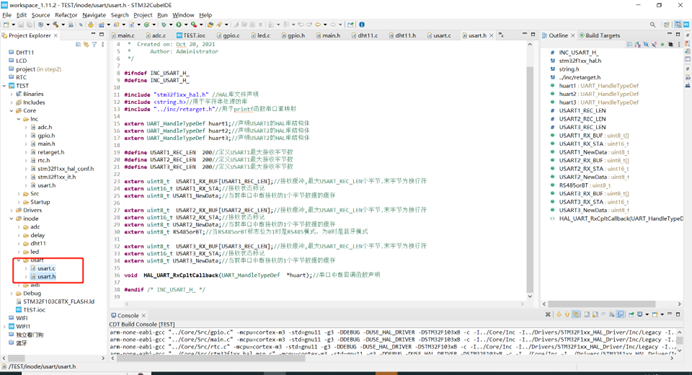Open the Build hammer dropdown arrow
This screenshot has width=692, height=375.
[x=63, y=25]
